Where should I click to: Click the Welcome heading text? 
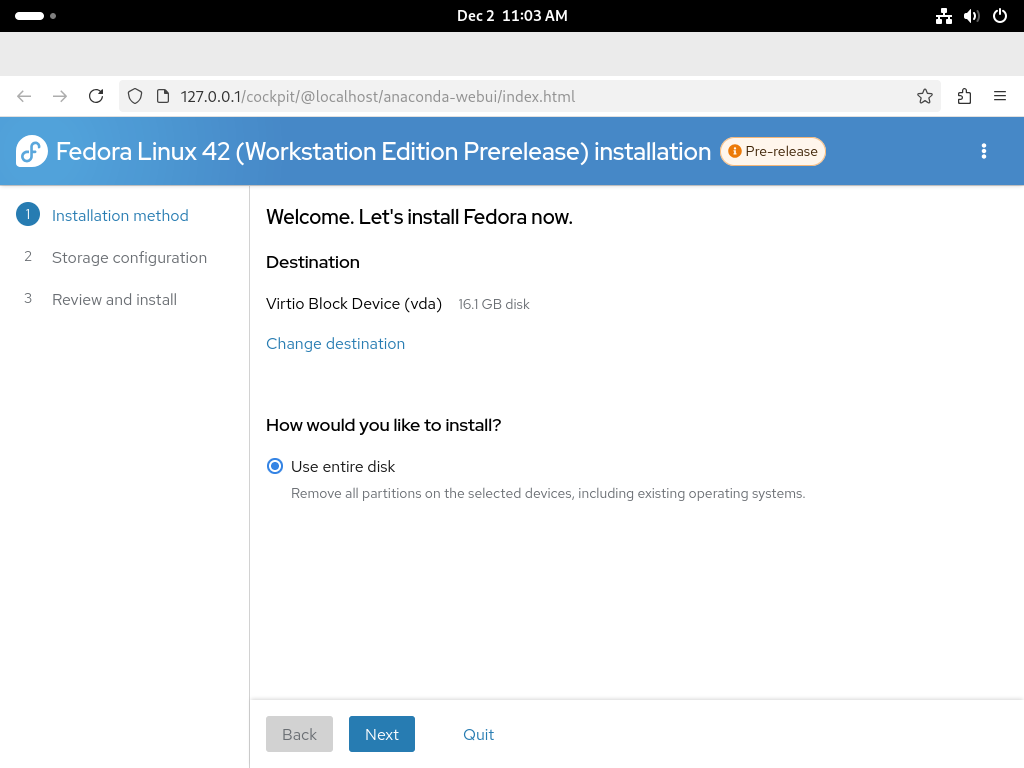[419, 217]
